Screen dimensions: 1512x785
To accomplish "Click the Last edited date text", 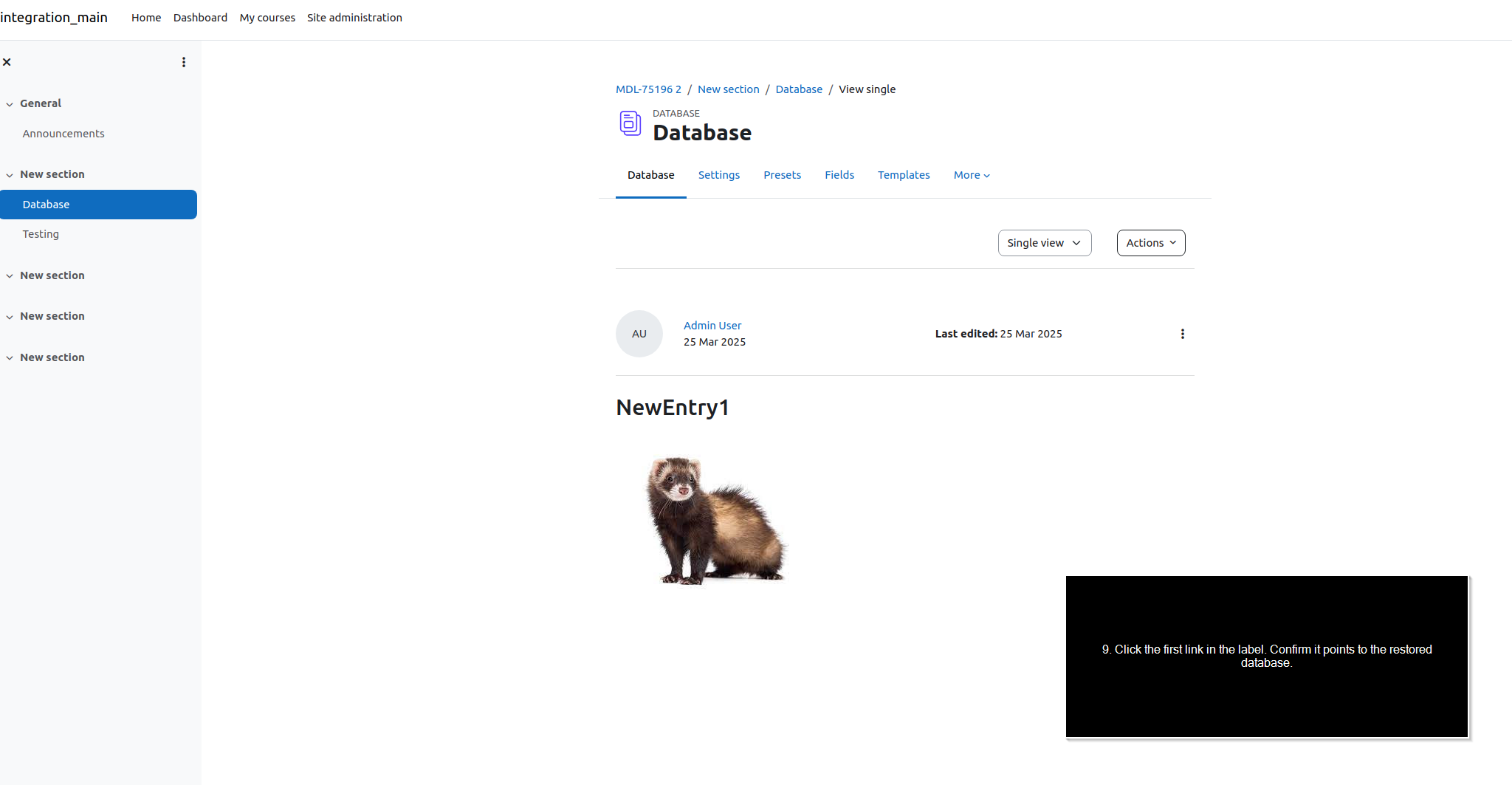I will tap(998, 334).
